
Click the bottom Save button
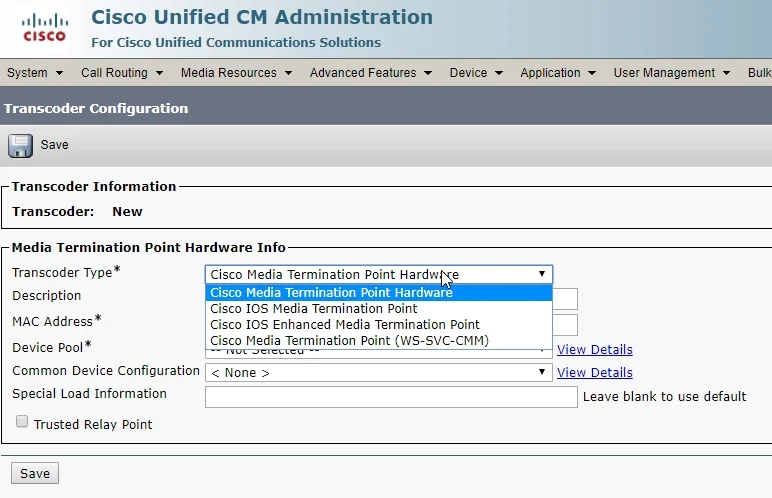click(35, 473)
